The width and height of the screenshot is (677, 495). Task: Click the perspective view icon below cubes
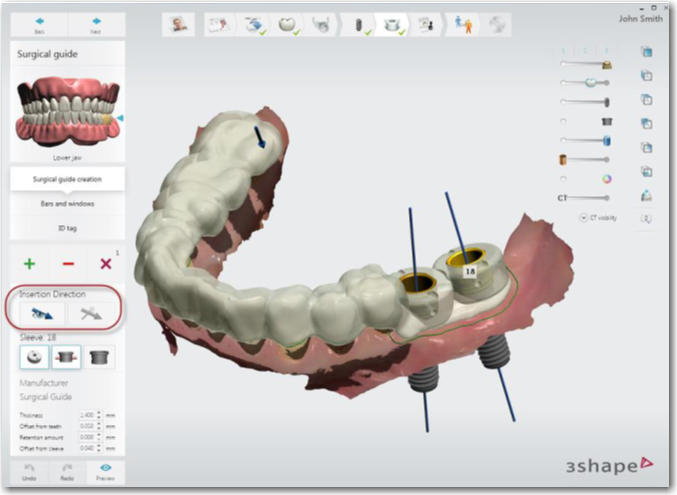[646, 196]
